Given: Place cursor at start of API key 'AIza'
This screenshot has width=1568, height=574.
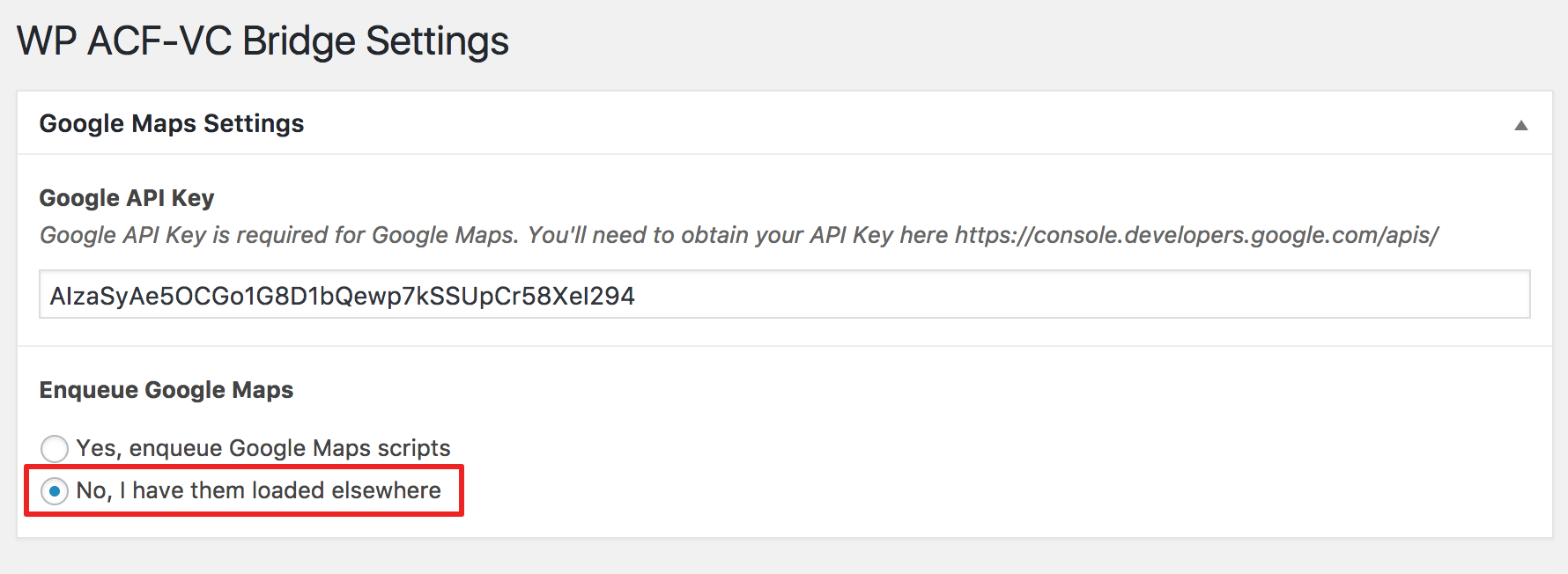Looking at the screenshot, I should pos(50,296).
